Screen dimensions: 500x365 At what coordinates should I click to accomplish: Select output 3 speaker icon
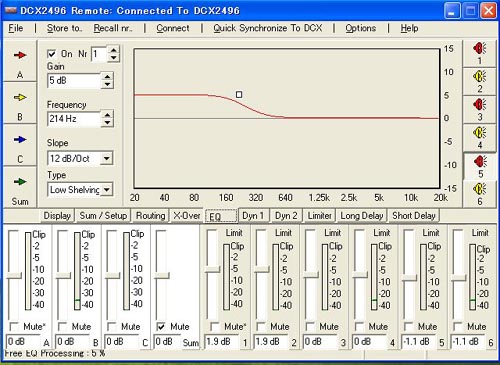click(x=479, y=105)
